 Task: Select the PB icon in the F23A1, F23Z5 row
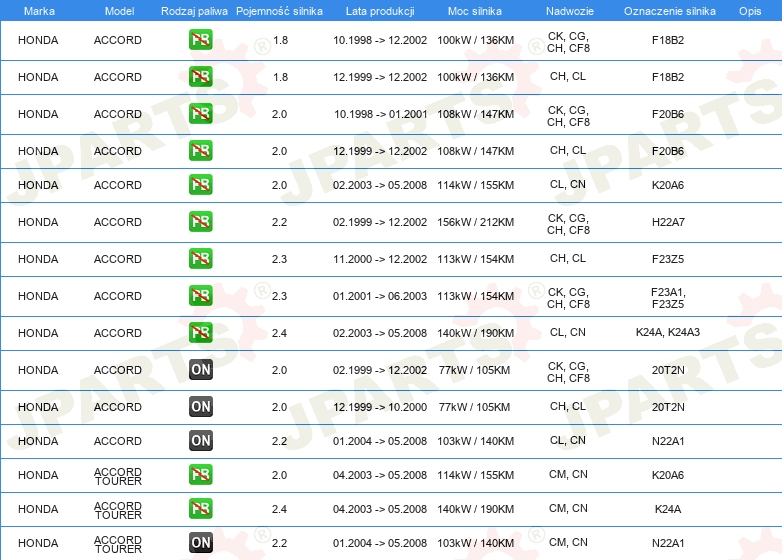tap(200, 296)
